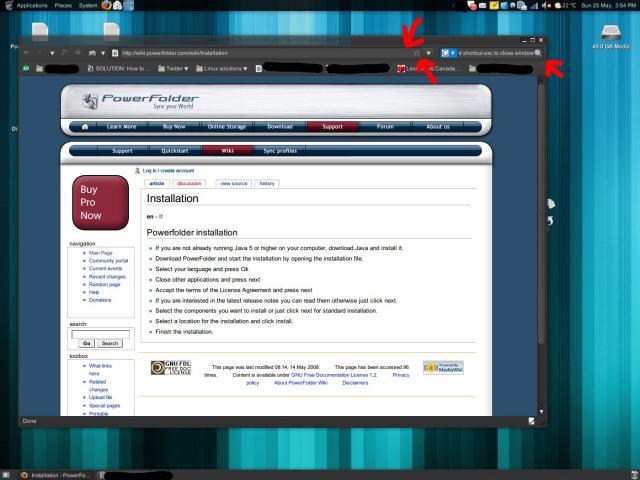This screenshot has height=480, width=640.
Task: Open the Donations link
Action: (100, 300)
